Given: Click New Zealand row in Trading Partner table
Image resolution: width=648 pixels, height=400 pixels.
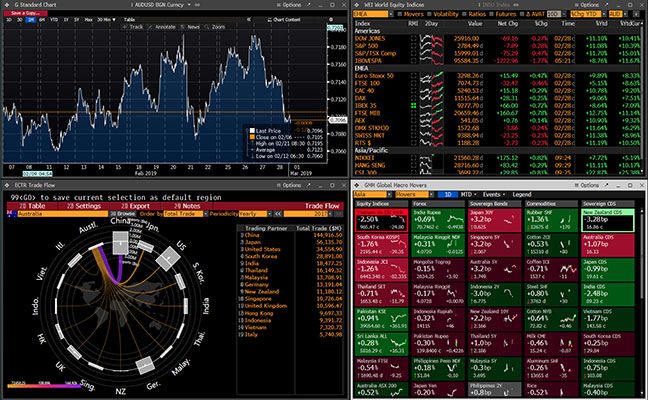Looking at the screenshot, I should [291, 291].
